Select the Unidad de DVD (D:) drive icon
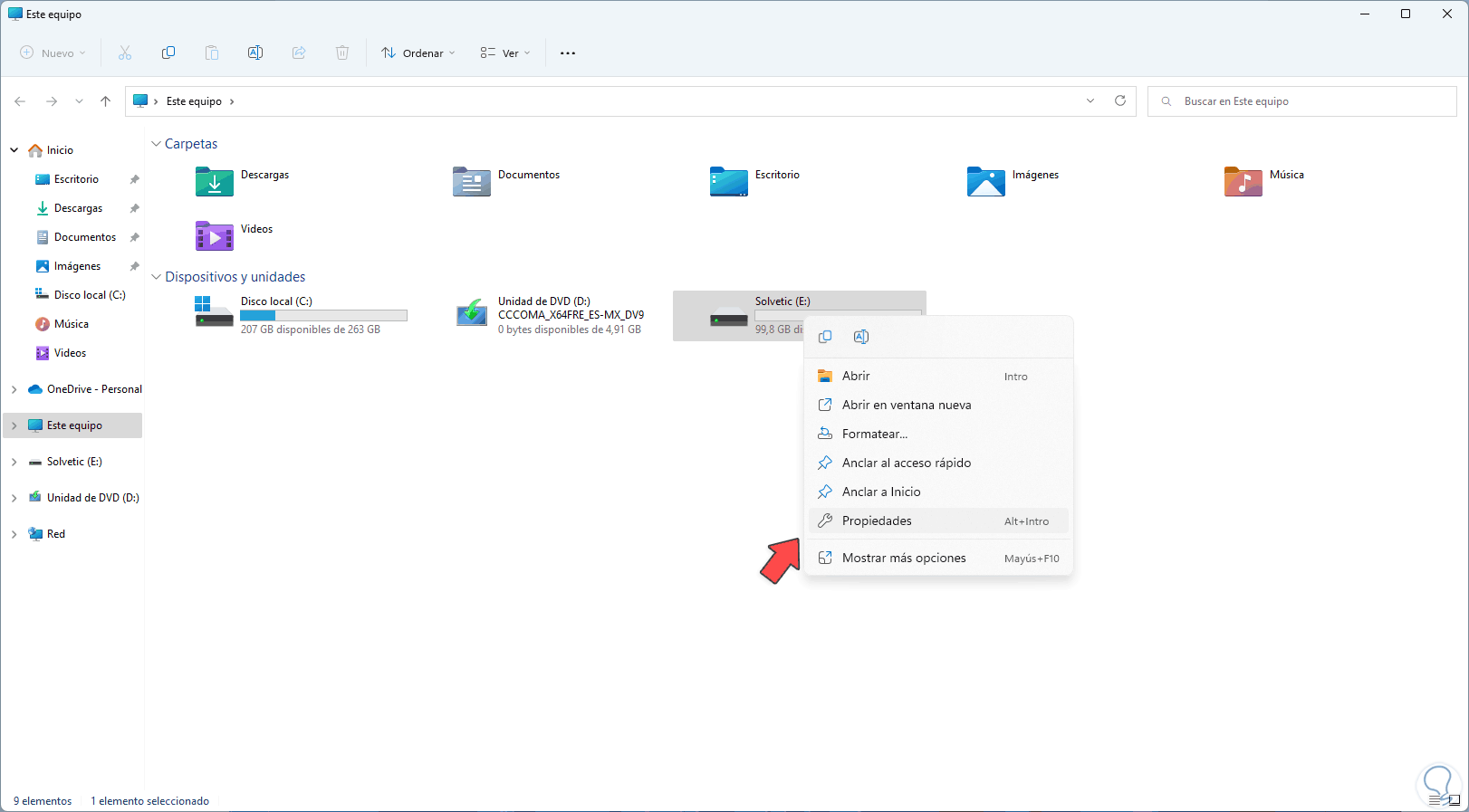This screenshot has width=1469, height=812. [x=472, y=312]
